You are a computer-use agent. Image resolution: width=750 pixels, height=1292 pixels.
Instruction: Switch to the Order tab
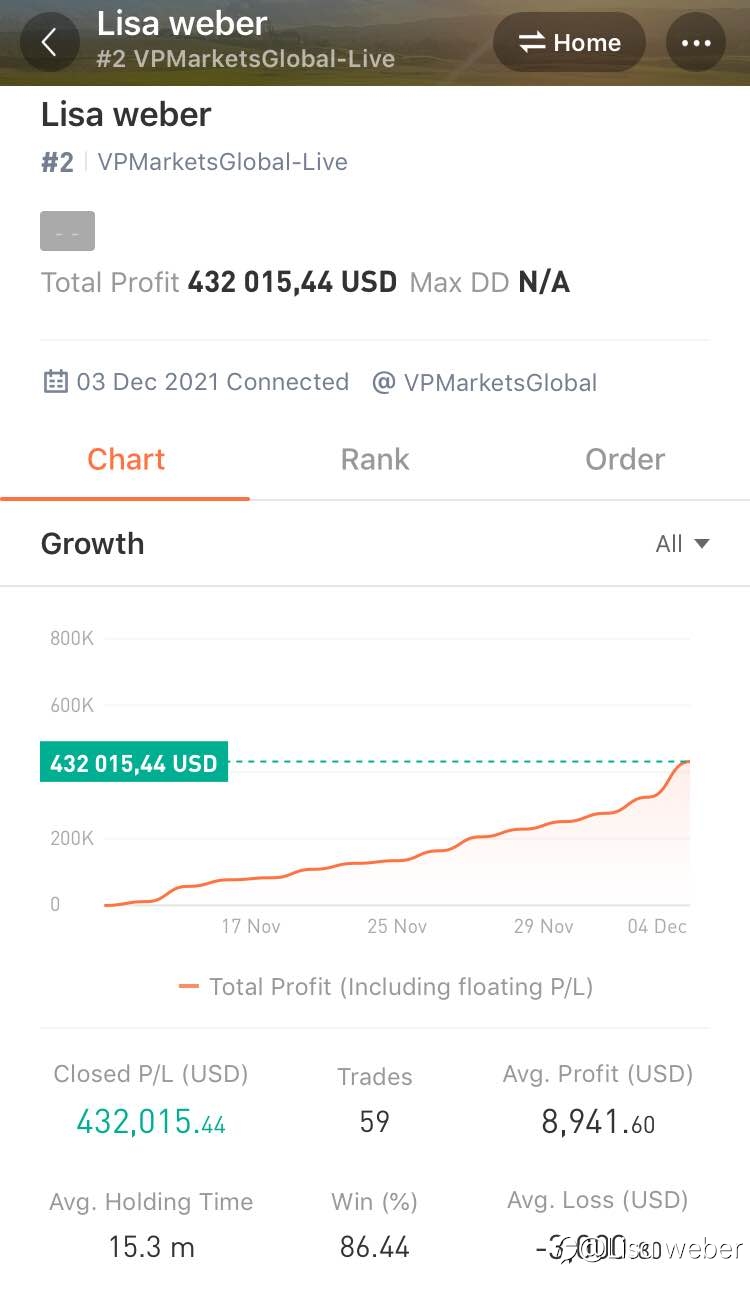click(625, 459)
